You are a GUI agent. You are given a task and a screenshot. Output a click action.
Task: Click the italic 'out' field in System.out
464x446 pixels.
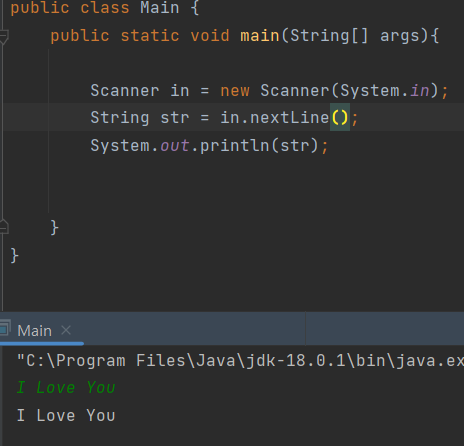point(175,146)
